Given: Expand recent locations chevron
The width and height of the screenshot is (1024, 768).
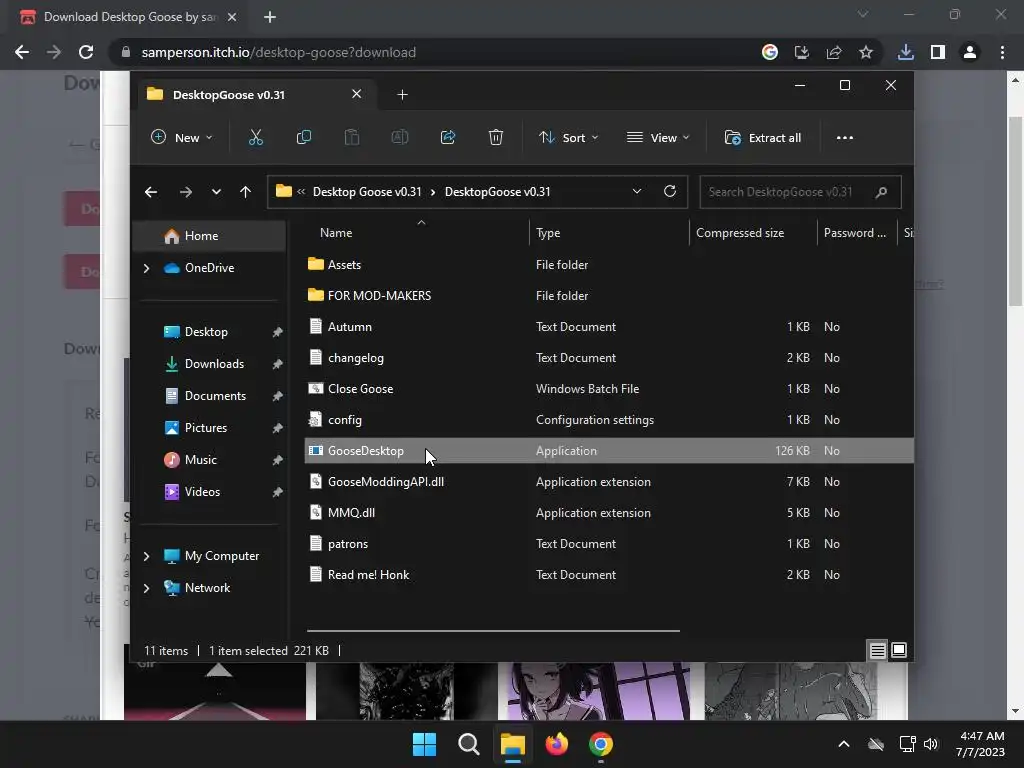Looking at the screenshot, I should click(x=216, y=192).
